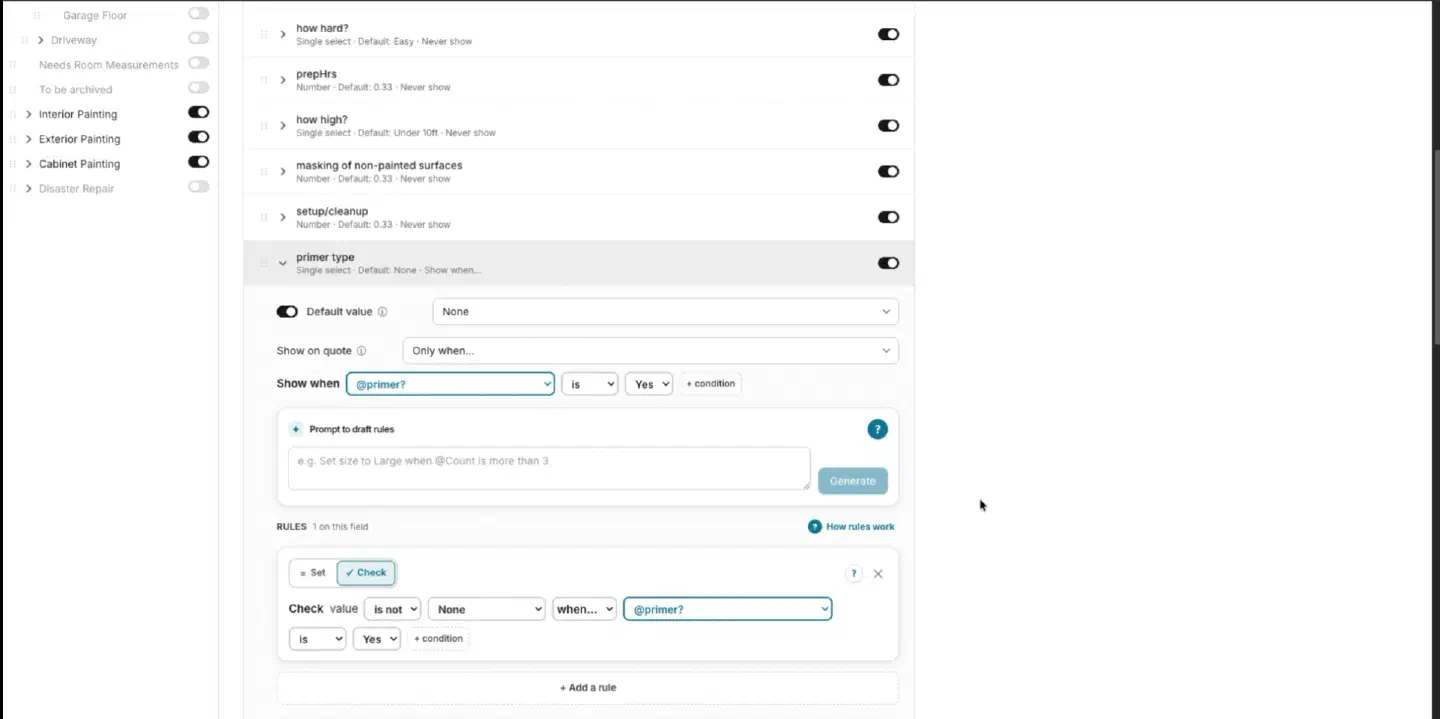This screenshot has width=1440, height=719.
Task: Expand the 'how hard?' field row
Action: pyautogui.click(x=283, y=34)
